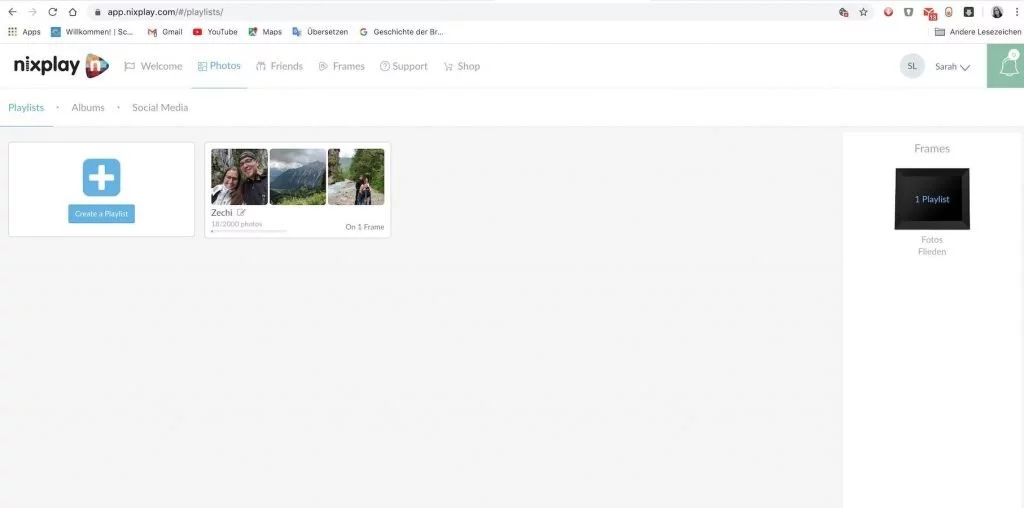This screenshot has height=508, width=1024.
Task: Click the Zechi photo count progress bar
Action: point(249,231)
